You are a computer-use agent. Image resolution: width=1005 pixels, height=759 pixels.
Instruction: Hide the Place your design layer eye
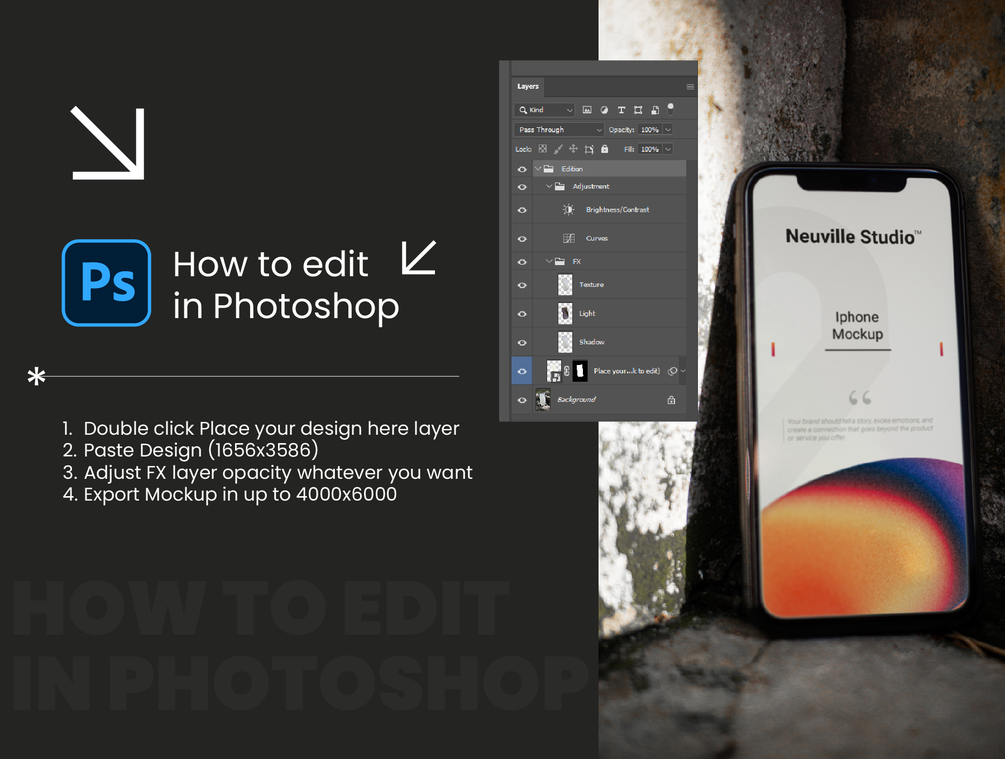pyautogui.click(x=522, y=371)
